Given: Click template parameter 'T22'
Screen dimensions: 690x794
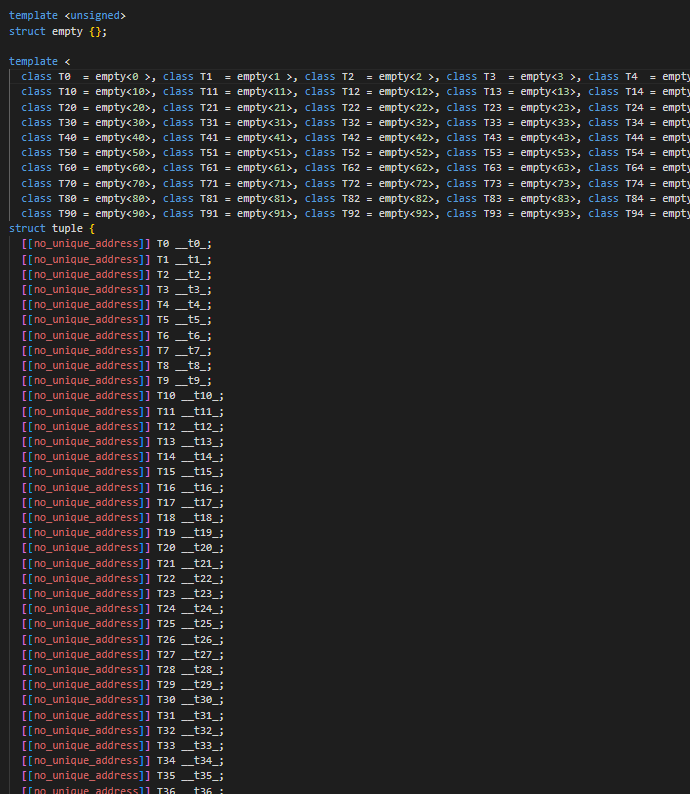Looking at the screenshot, I should pyautogui.click(x=351, y=107).
